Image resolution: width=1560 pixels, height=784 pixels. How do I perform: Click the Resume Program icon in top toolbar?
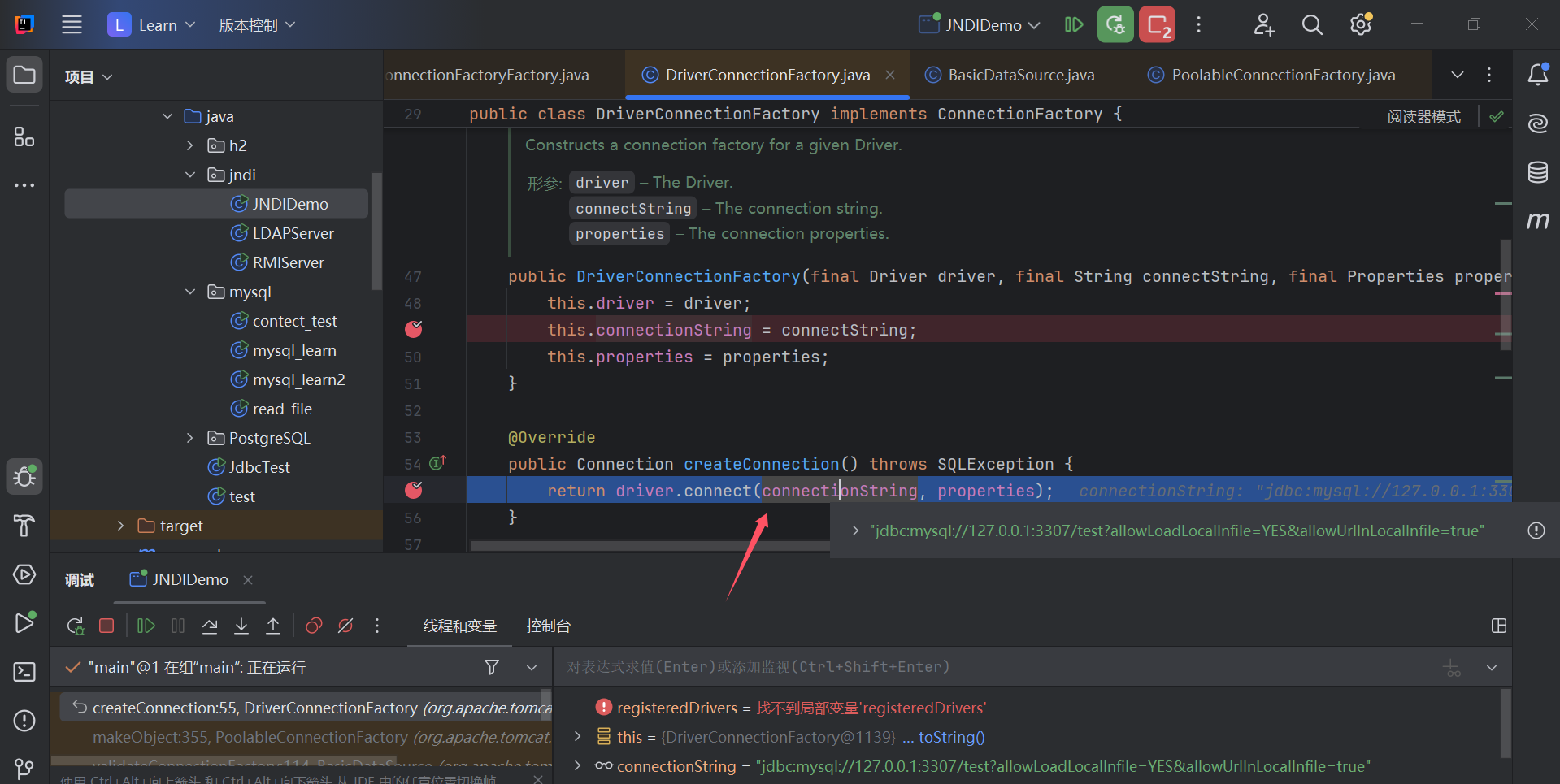coord(1074,24)
